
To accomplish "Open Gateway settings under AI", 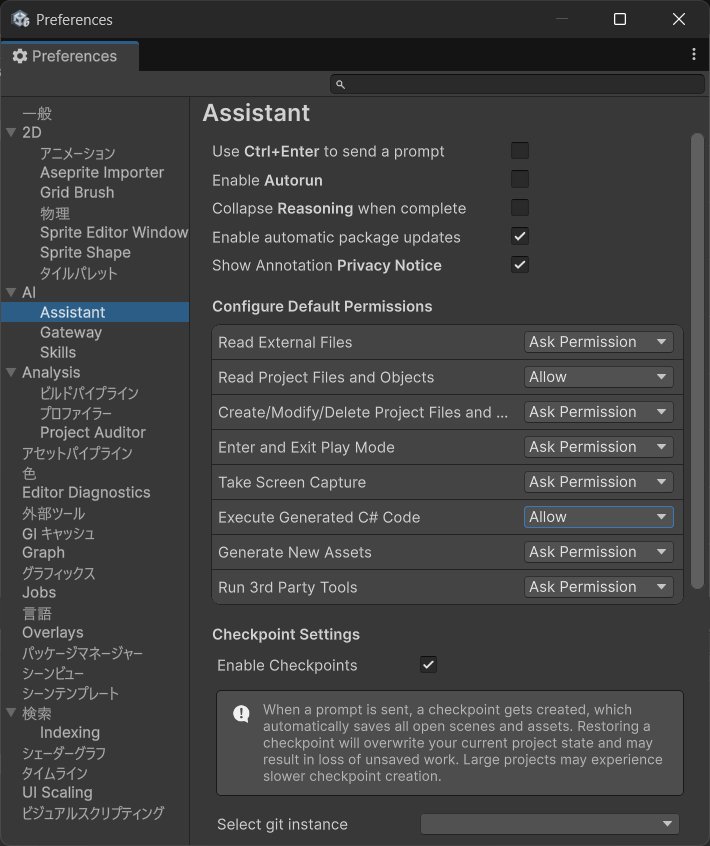I will pyautogui.click(x=71, y=332).
